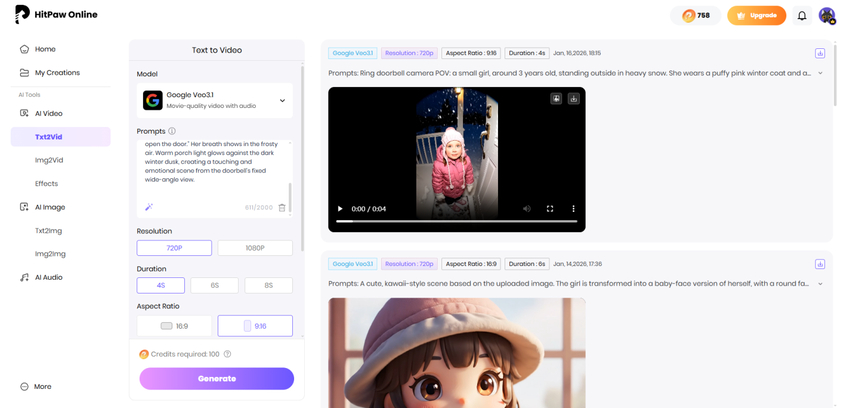
Task: Click the HitPaw Online logo
Action: 56,15
